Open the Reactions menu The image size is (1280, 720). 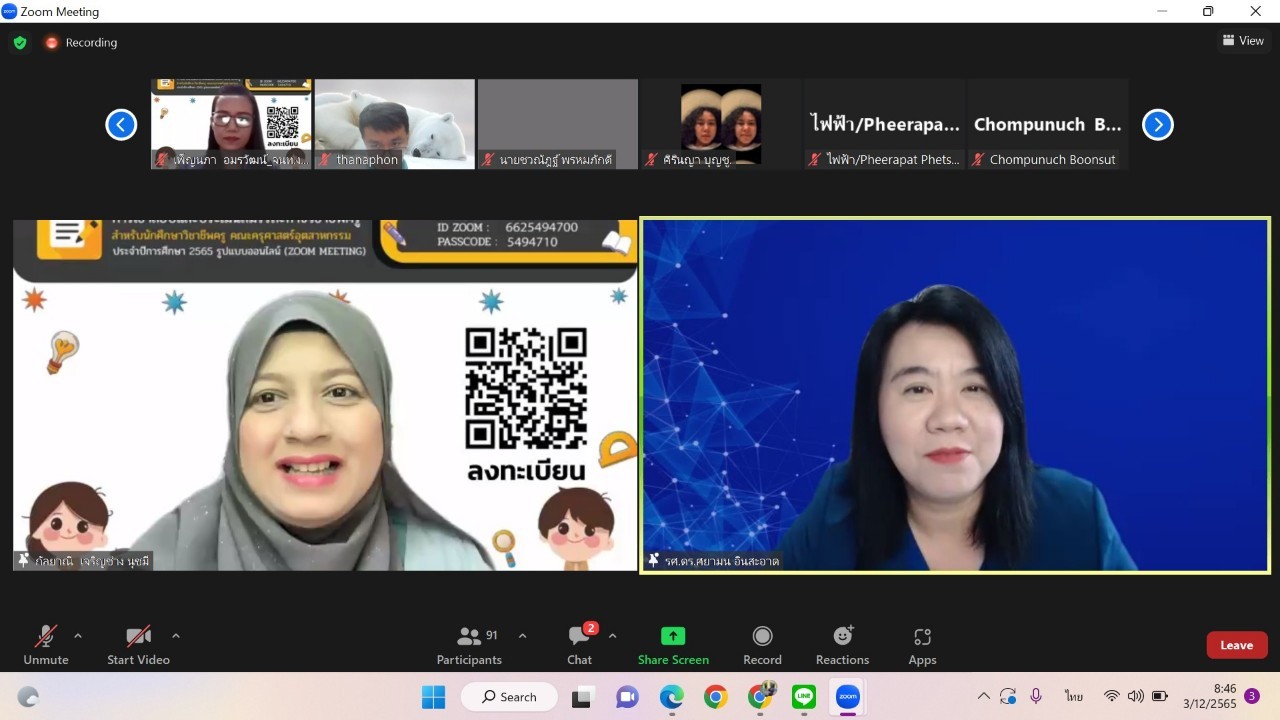tap(842, 645)
